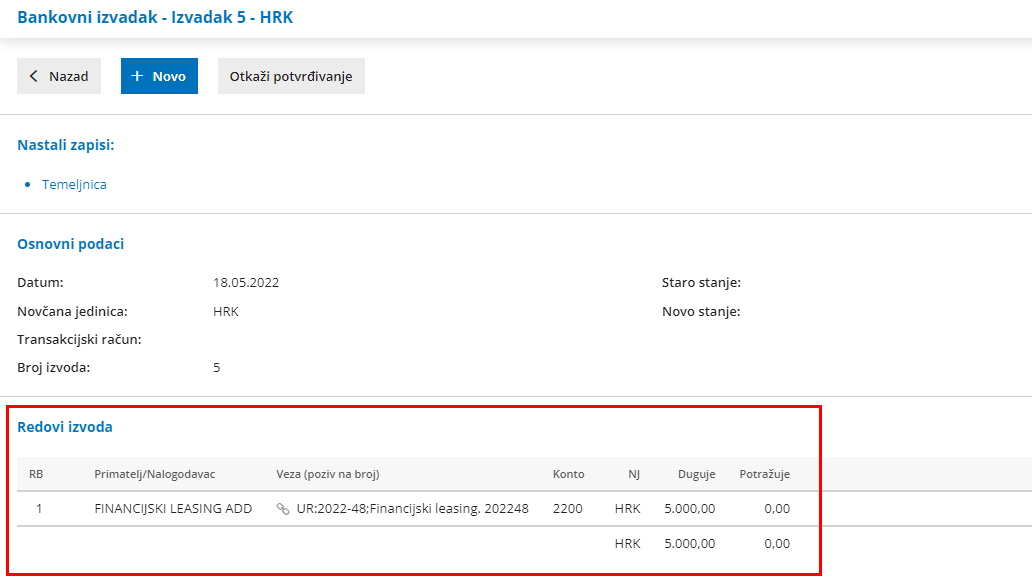This screenshot has width=1032, height=588.
Task: Open the Temeljnica link
Action: click(x=74, y=185)
